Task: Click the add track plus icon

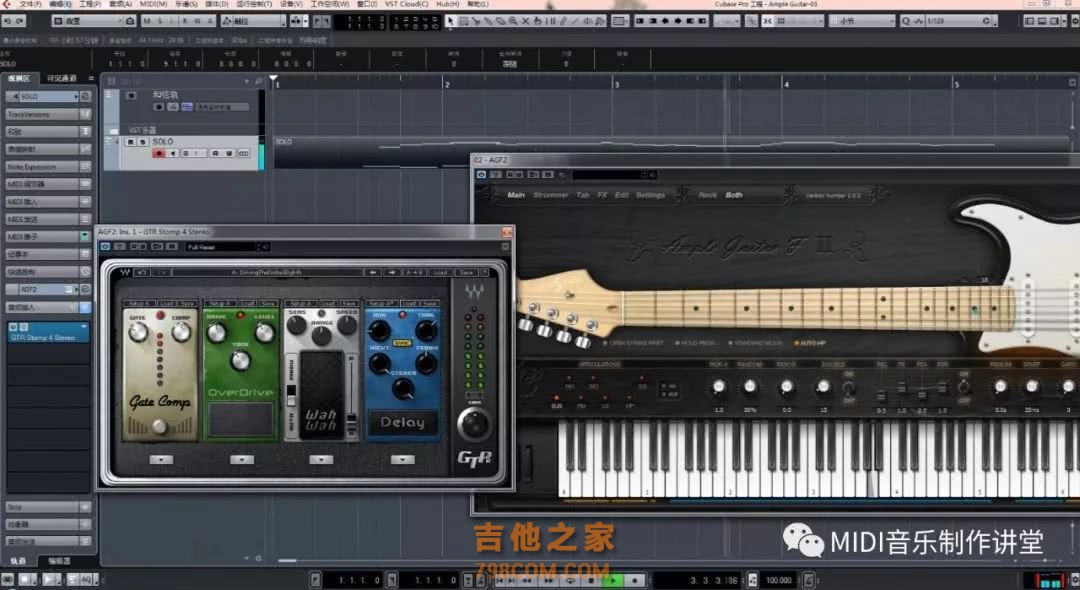Action: 247,81
